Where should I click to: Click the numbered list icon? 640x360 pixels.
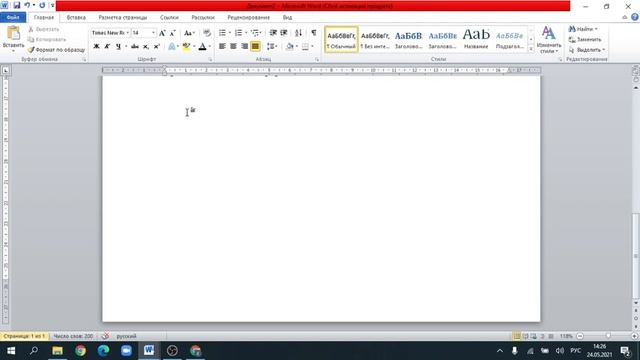coord(238,33)
